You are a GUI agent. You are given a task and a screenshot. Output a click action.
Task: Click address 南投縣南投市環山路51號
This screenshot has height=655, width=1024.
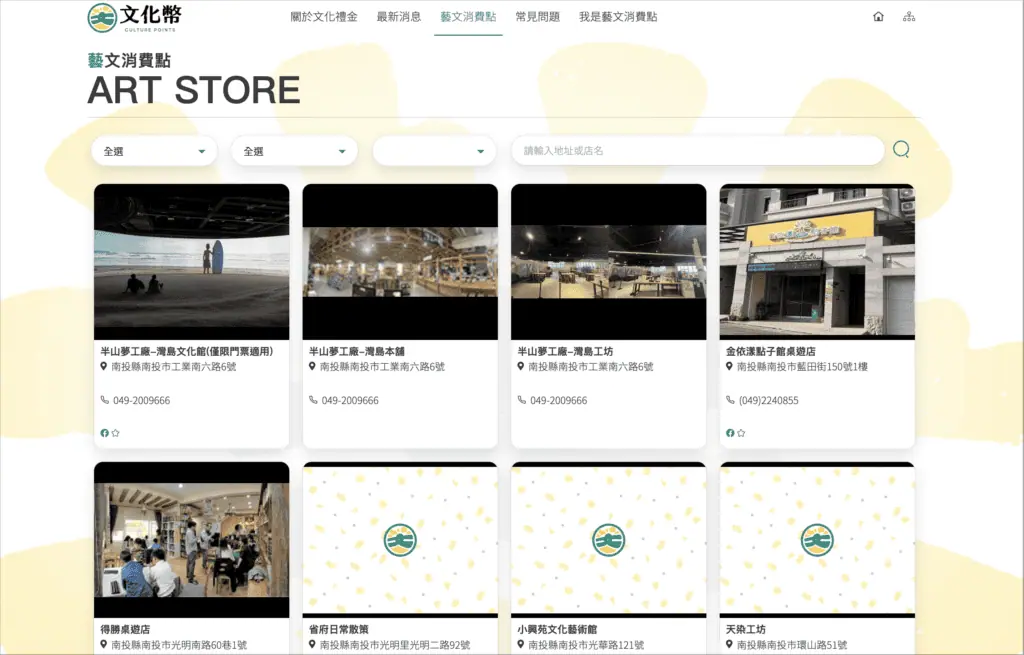point(792,645)
